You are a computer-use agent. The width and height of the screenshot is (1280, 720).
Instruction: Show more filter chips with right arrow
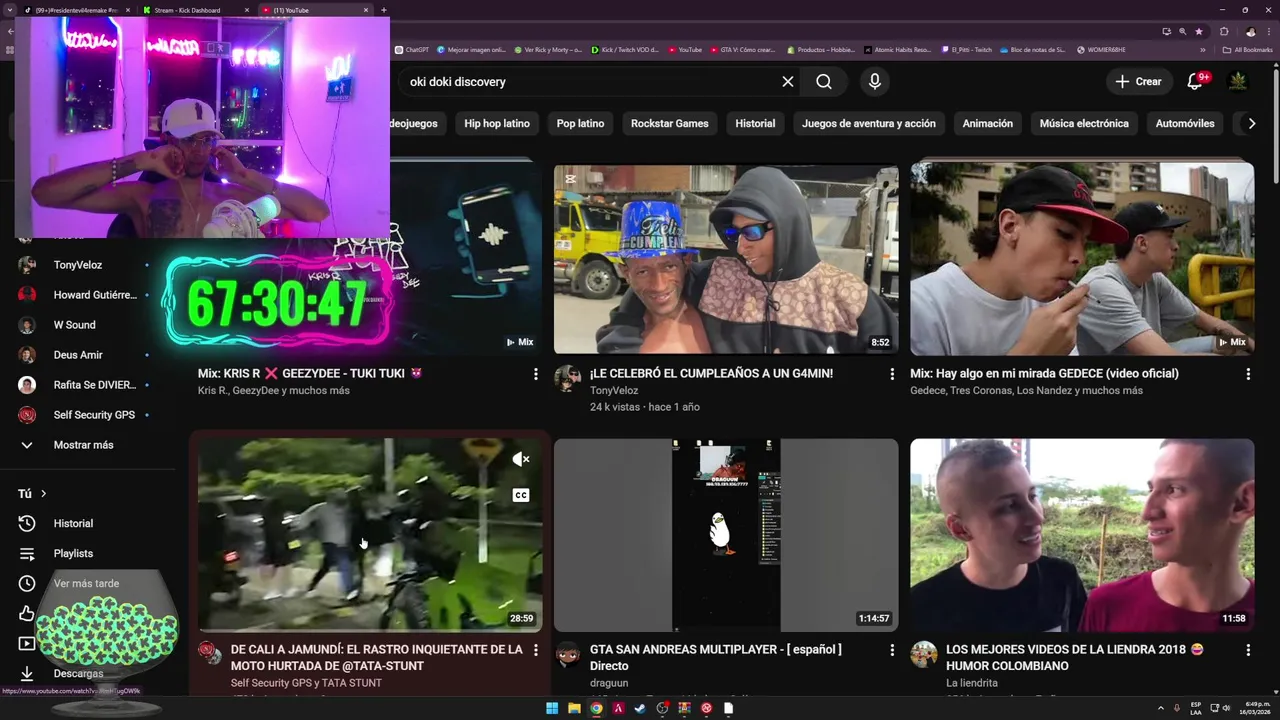pyautogui.click(x=1250, y=124)
